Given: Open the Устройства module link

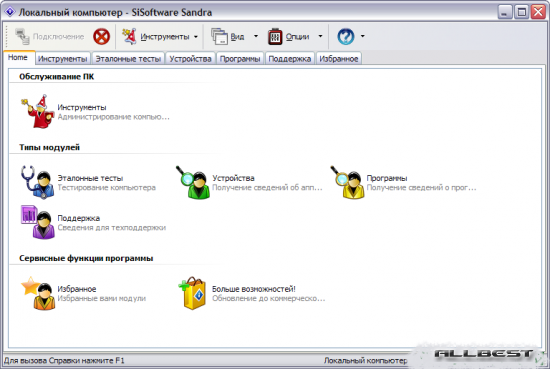Looking at the screenshot, I should pos(233,178).
